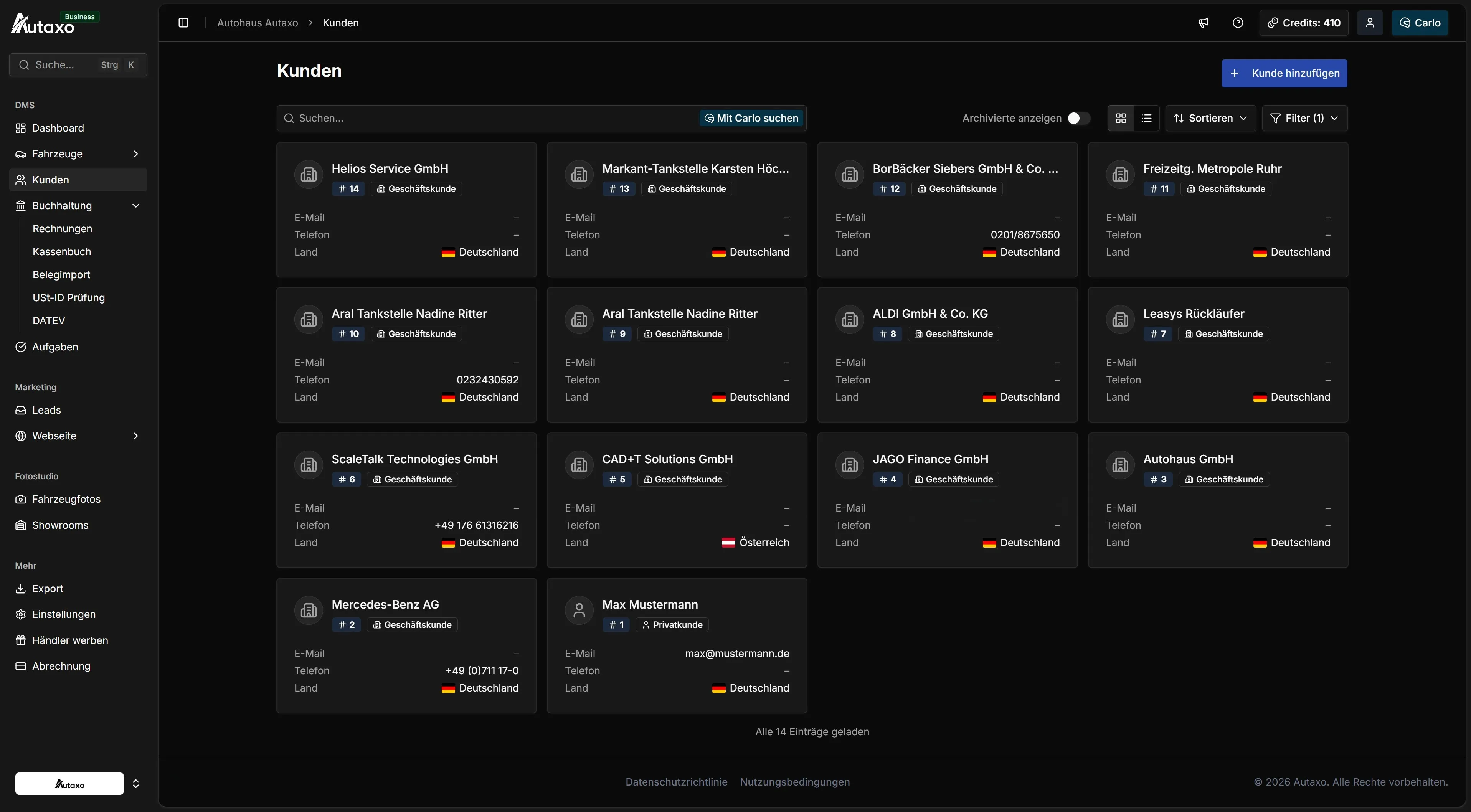Click Privatkunde badge on Max Mustermann
Viewport: 1471px width, 812px height.
pos(672,625)
